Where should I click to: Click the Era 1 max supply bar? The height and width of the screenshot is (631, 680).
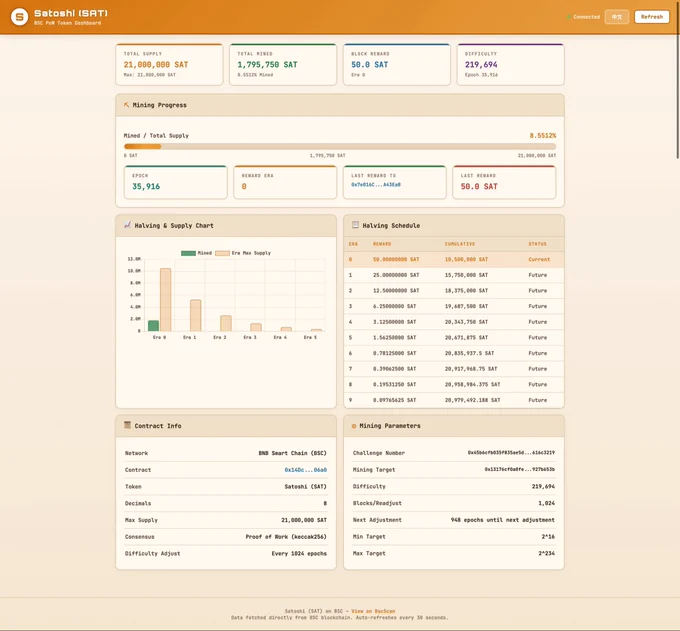196,315
